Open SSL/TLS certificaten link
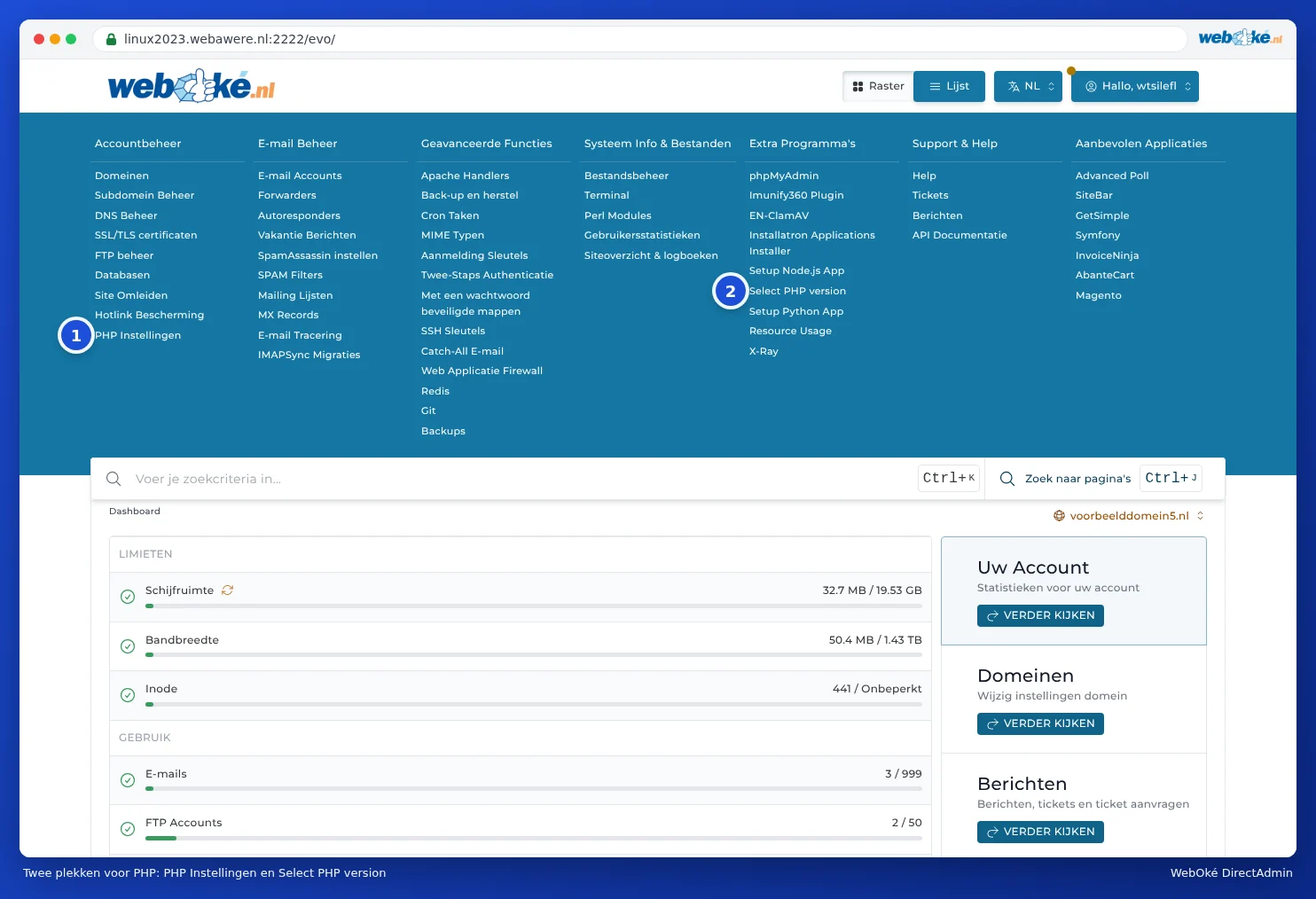Viewport: 1316px width, 899px height. [146, 235]
